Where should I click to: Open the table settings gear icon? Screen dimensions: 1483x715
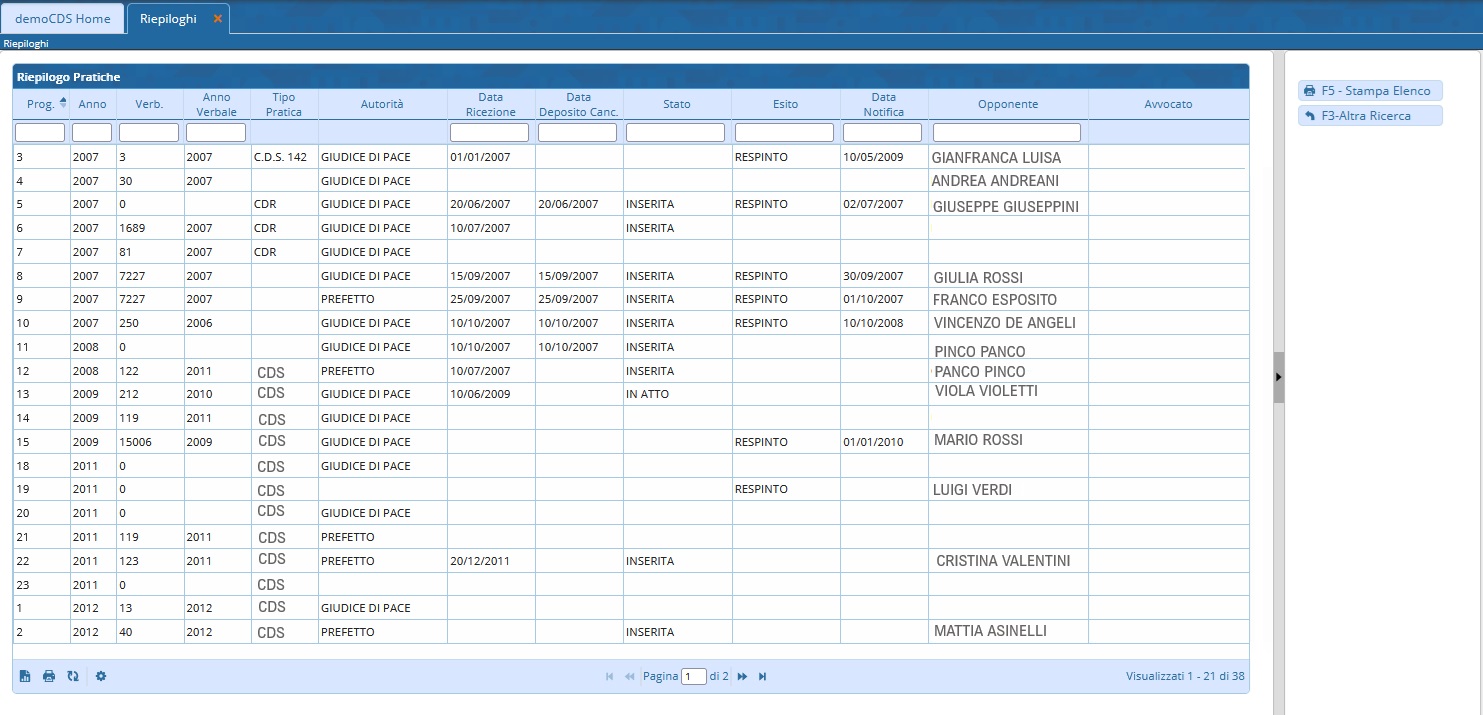[101, 676]
